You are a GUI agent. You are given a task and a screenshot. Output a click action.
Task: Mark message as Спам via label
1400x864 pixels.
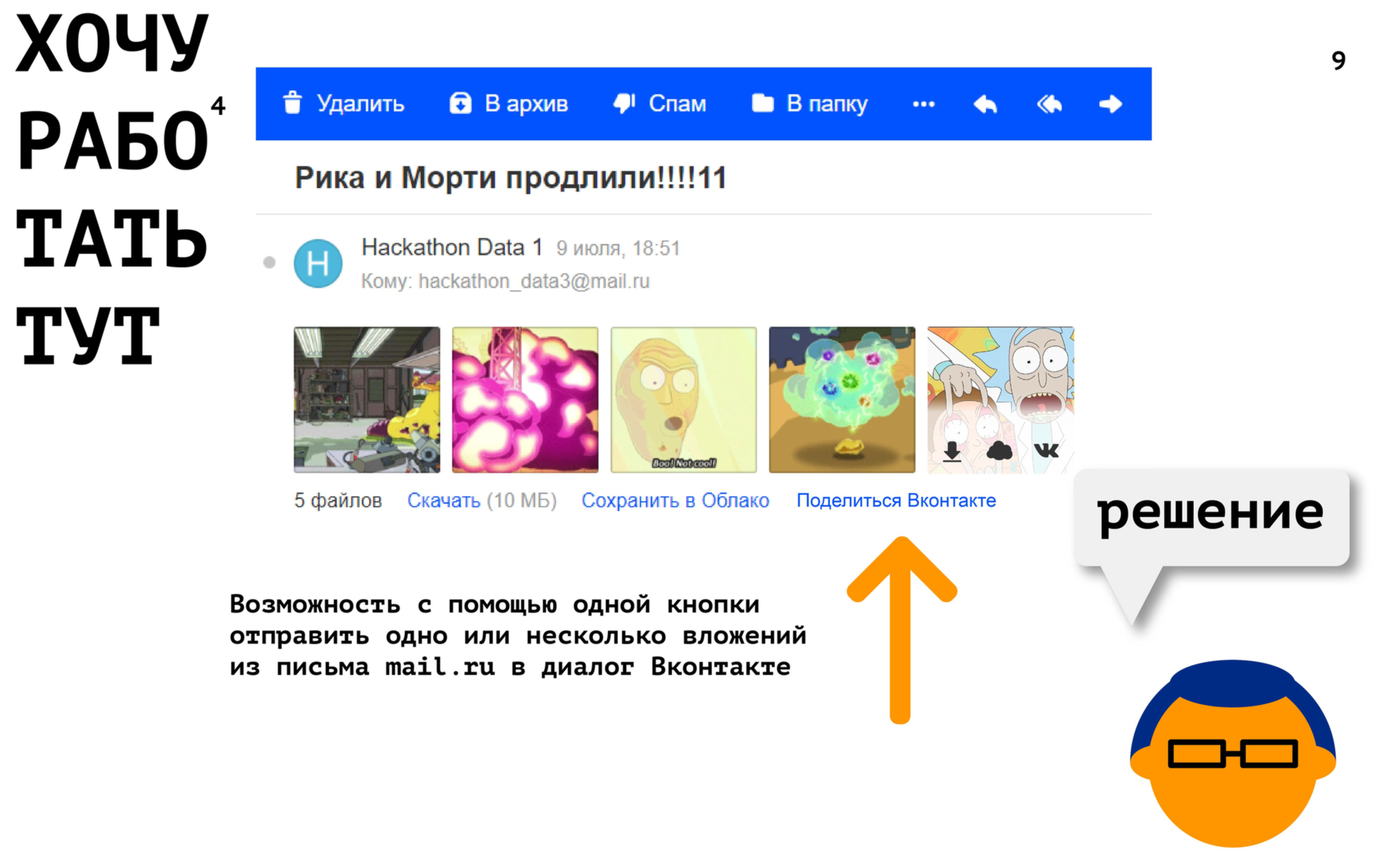click(677, 104)
